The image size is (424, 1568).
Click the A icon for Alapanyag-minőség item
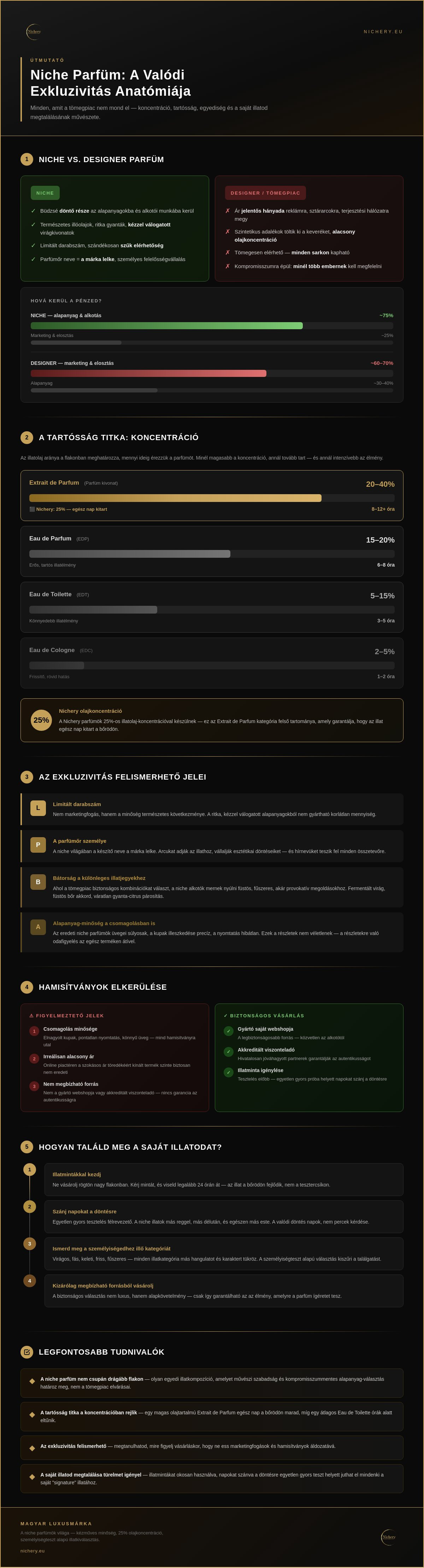pos(38,927)
